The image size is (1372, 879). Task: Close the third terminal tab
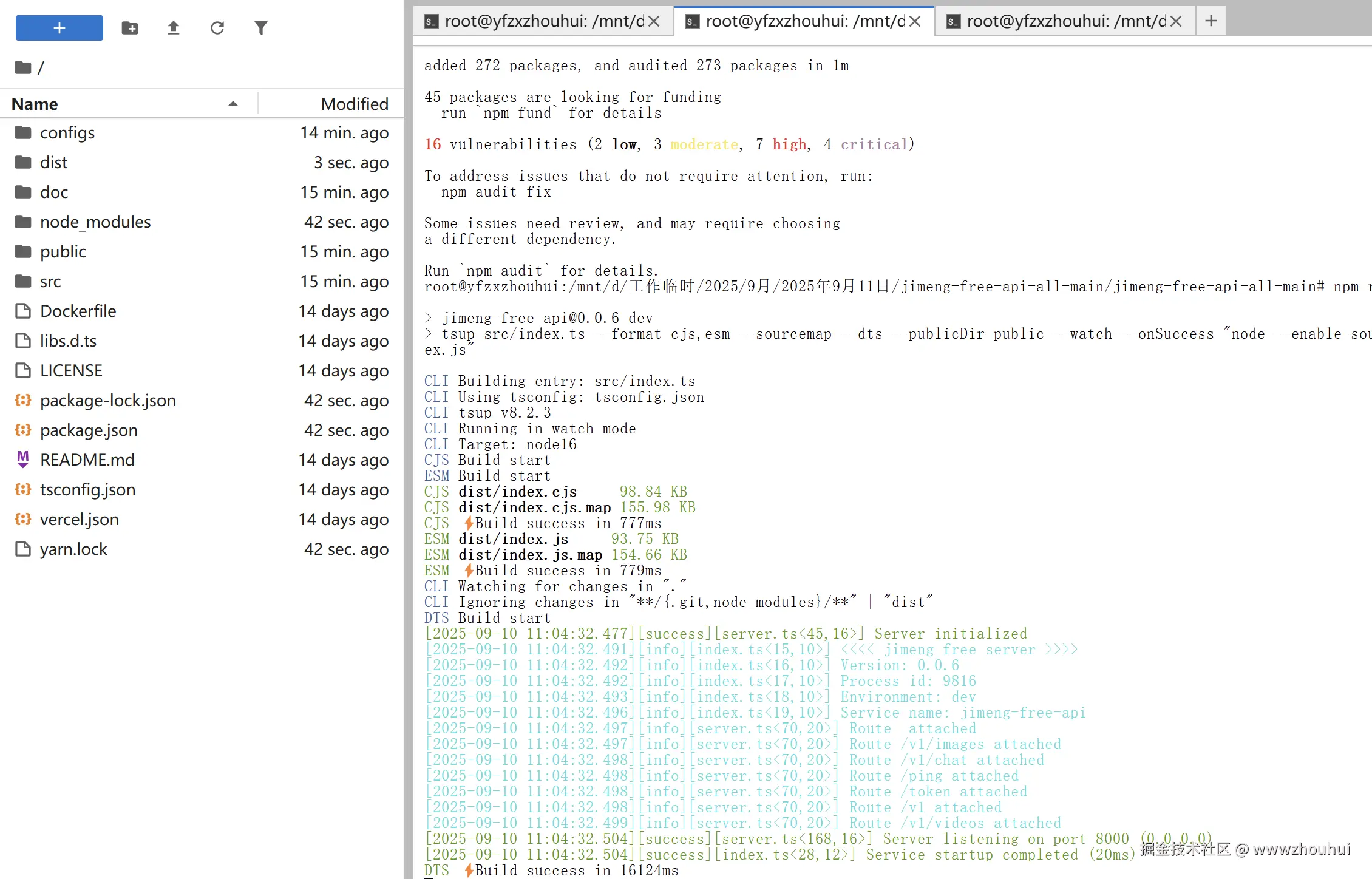(x=1176, y=21)
